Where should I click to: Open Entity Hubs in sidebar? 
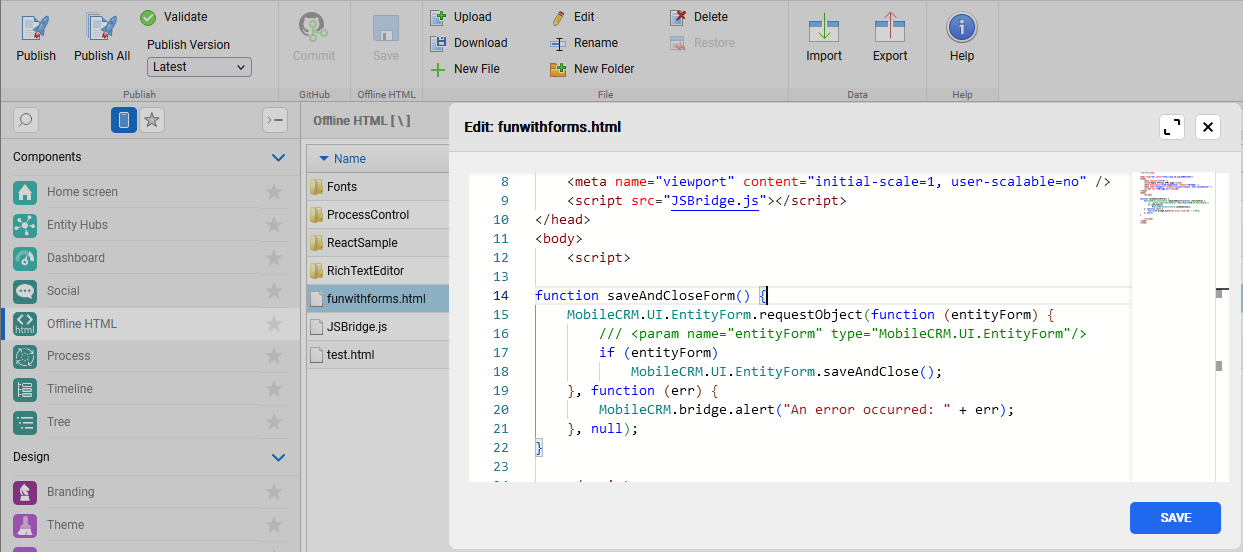[77, 225]
